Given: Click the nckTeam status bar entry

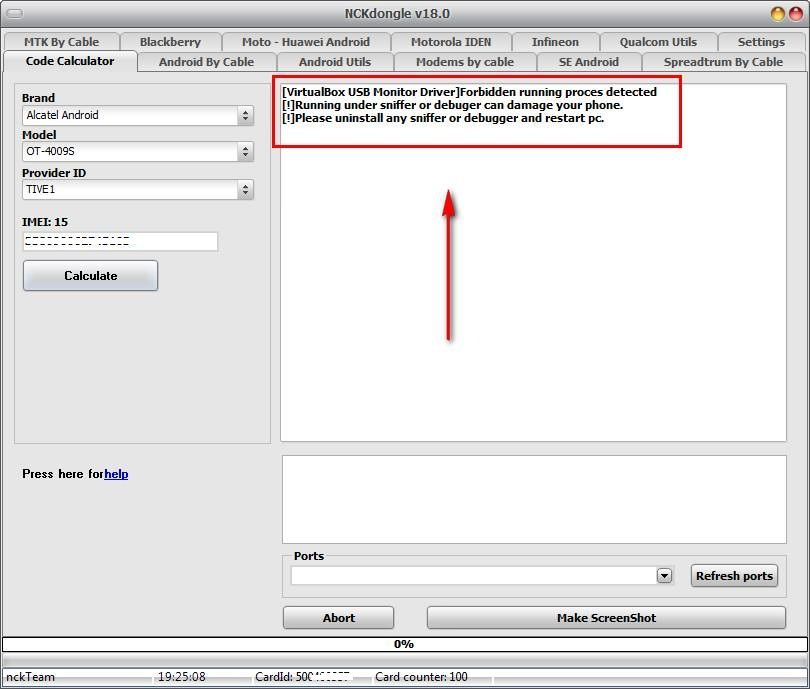Looking at the screenshot, I should click(30, 677).
